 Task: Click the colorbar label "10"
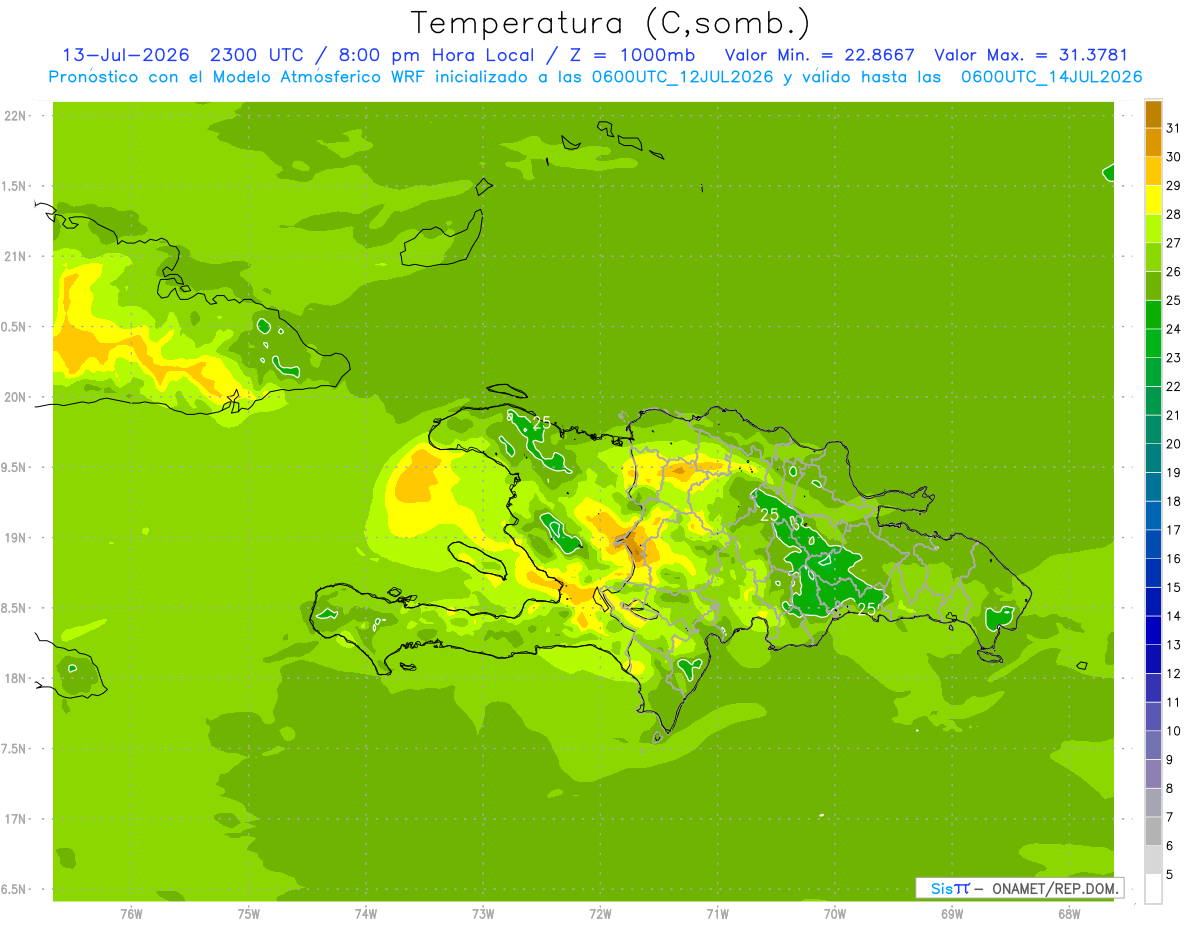click(x=1174, y=731)
